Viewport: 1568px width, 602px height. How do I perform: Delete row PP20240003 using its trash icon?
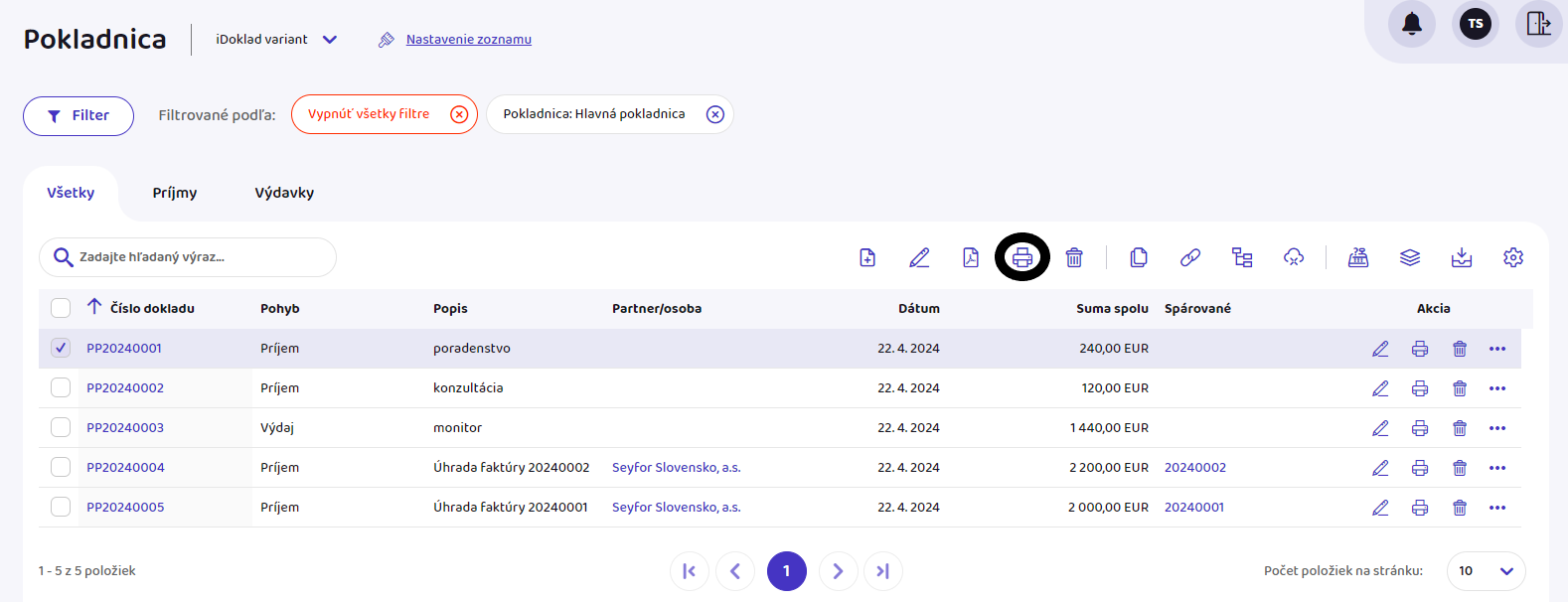click(1459, 428)
